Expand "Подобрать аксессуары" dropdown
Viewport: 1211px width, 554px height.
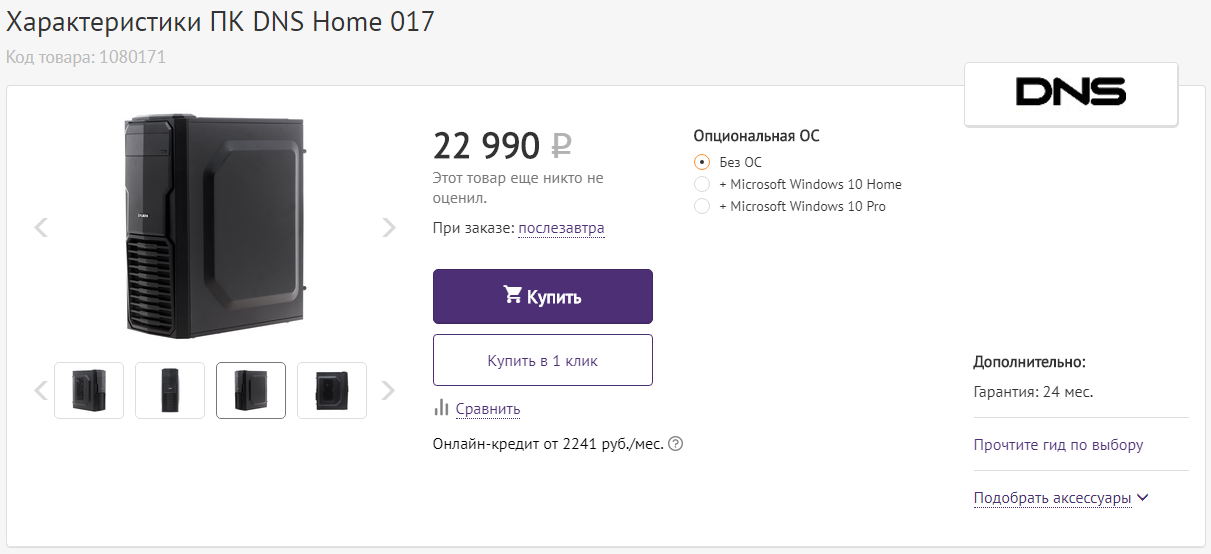tap(1060, 498)
